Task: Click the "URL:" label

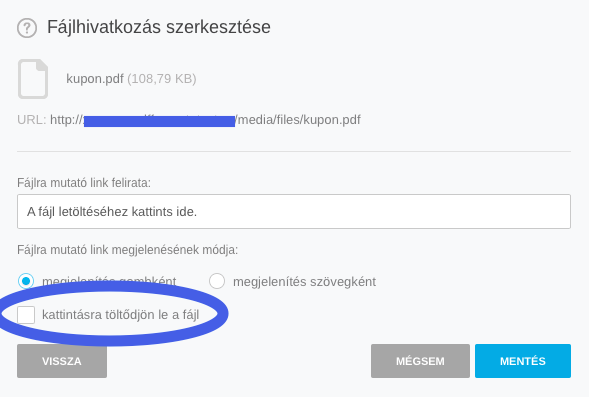Action: click(x=32, y=120)
